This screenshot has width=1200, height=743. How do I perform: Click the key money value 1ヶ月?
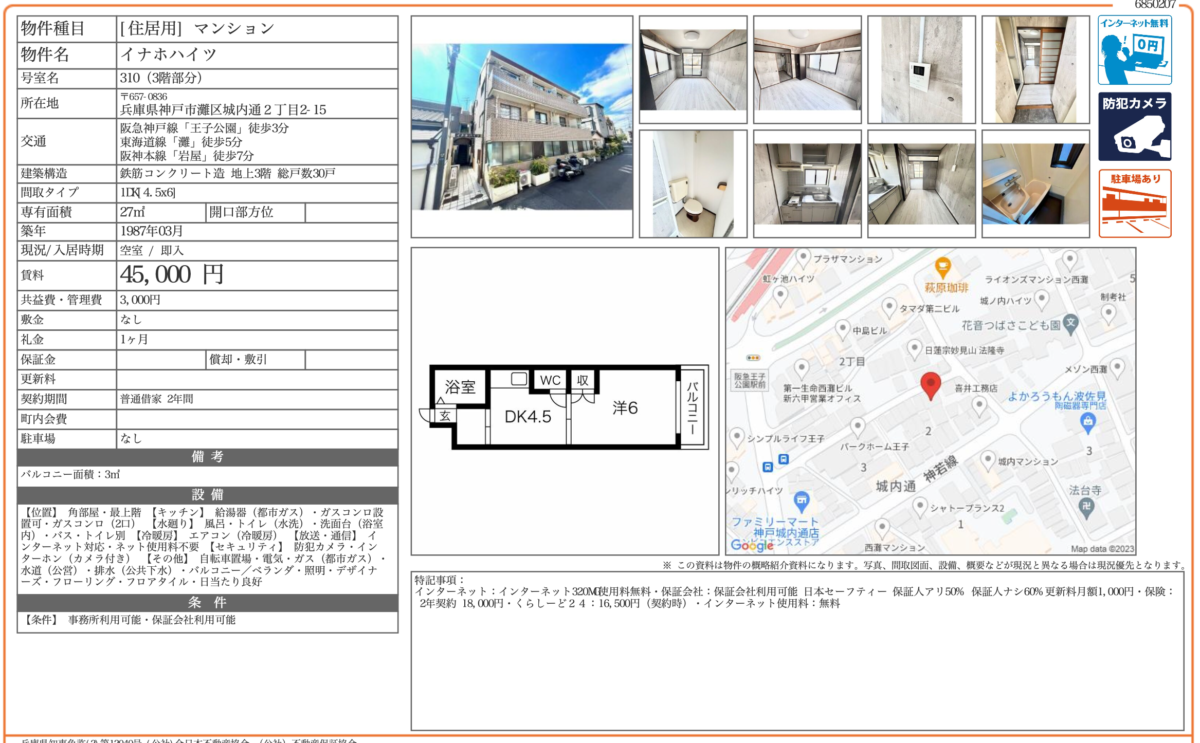click(133, 339)
